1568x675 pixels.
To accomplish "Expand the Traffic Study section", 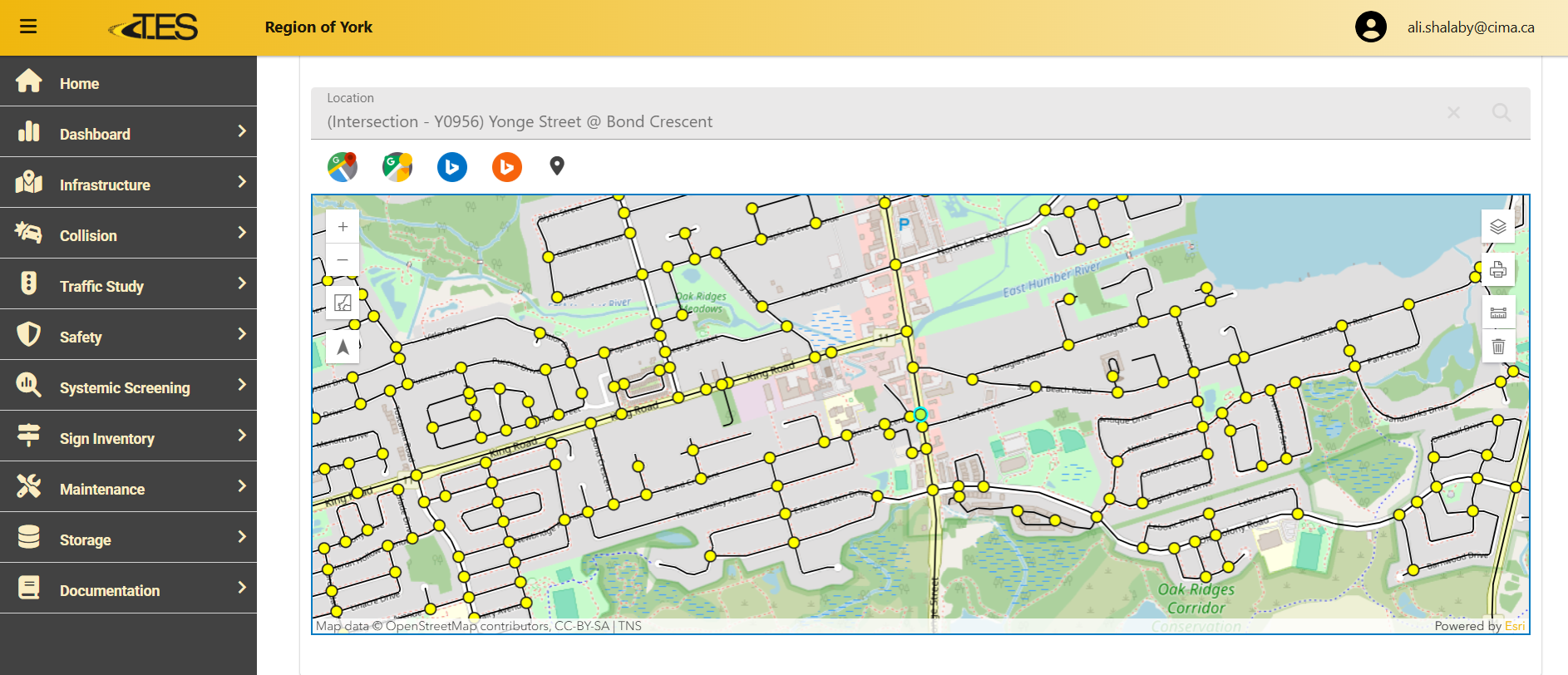I will [x=128, y=286].
